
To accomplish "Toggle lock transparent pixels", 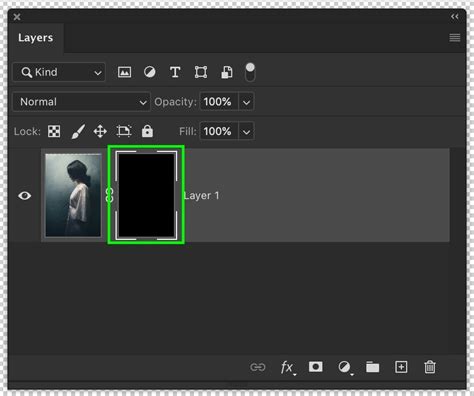I will (x=54, y=131).
